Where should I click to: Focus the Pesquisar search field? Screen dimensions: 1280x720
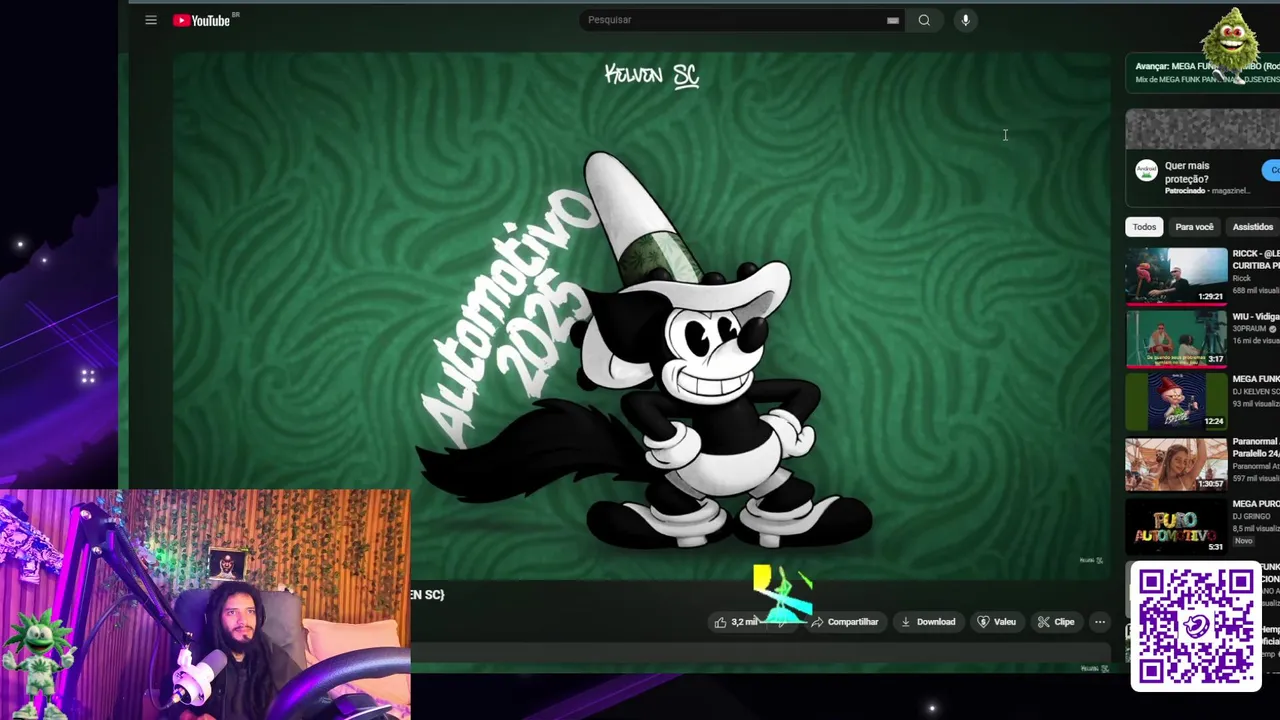[735, 20]
